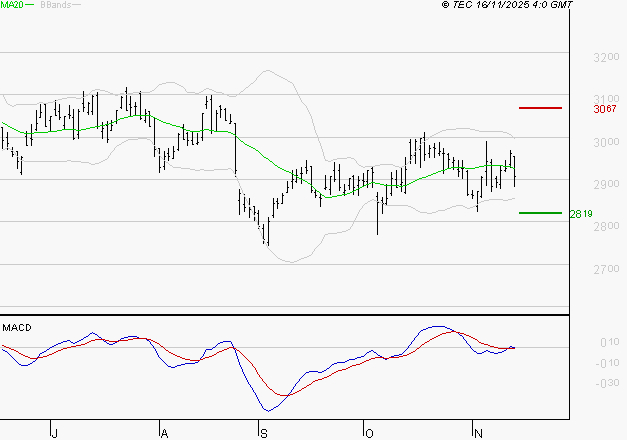Click the 0.10 MACD axis label

tap(609, 342)
